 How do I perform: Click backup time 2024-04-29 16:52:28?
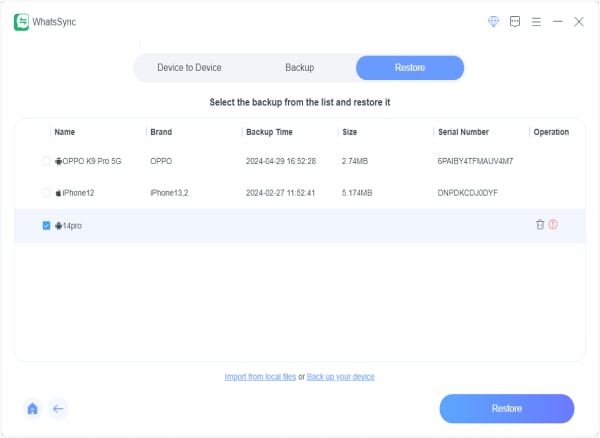281,161
